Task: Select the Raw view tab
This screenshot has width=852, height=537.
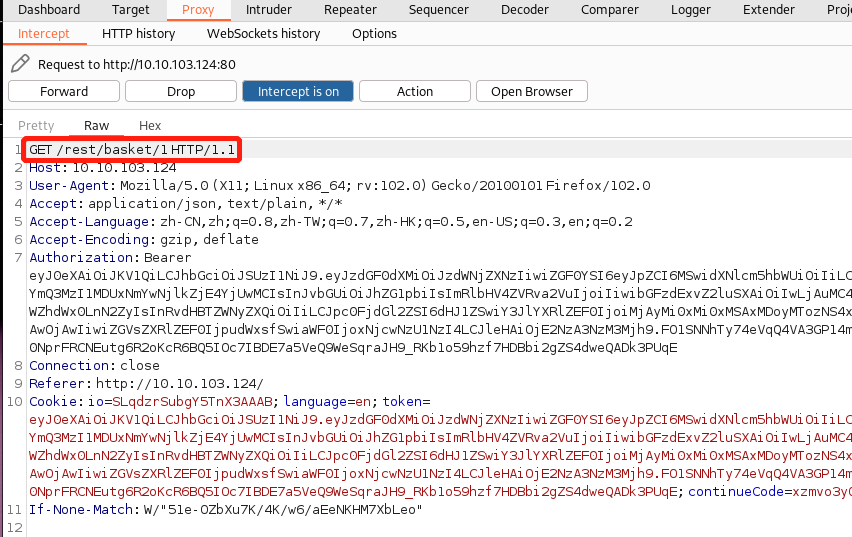Action: (x=97, y=126)
